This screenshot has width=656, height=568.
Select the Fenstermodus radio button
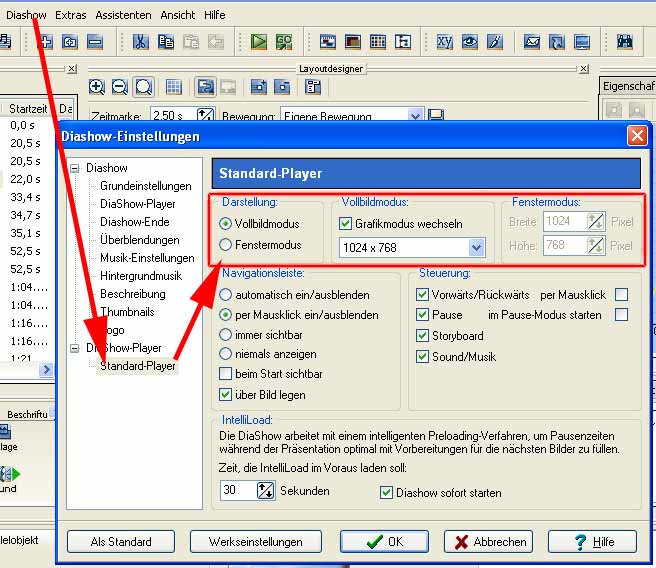pos(226,244)
